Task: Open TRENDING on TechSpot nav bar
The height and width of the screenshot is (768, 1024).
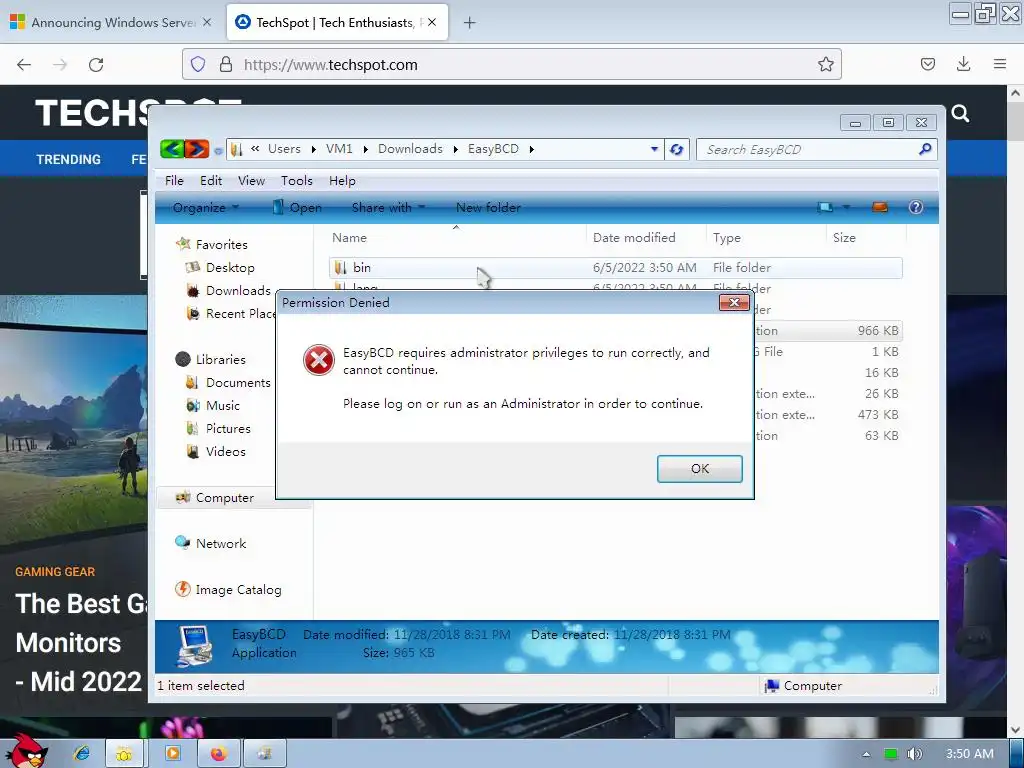Action: [x=69, y=159]
